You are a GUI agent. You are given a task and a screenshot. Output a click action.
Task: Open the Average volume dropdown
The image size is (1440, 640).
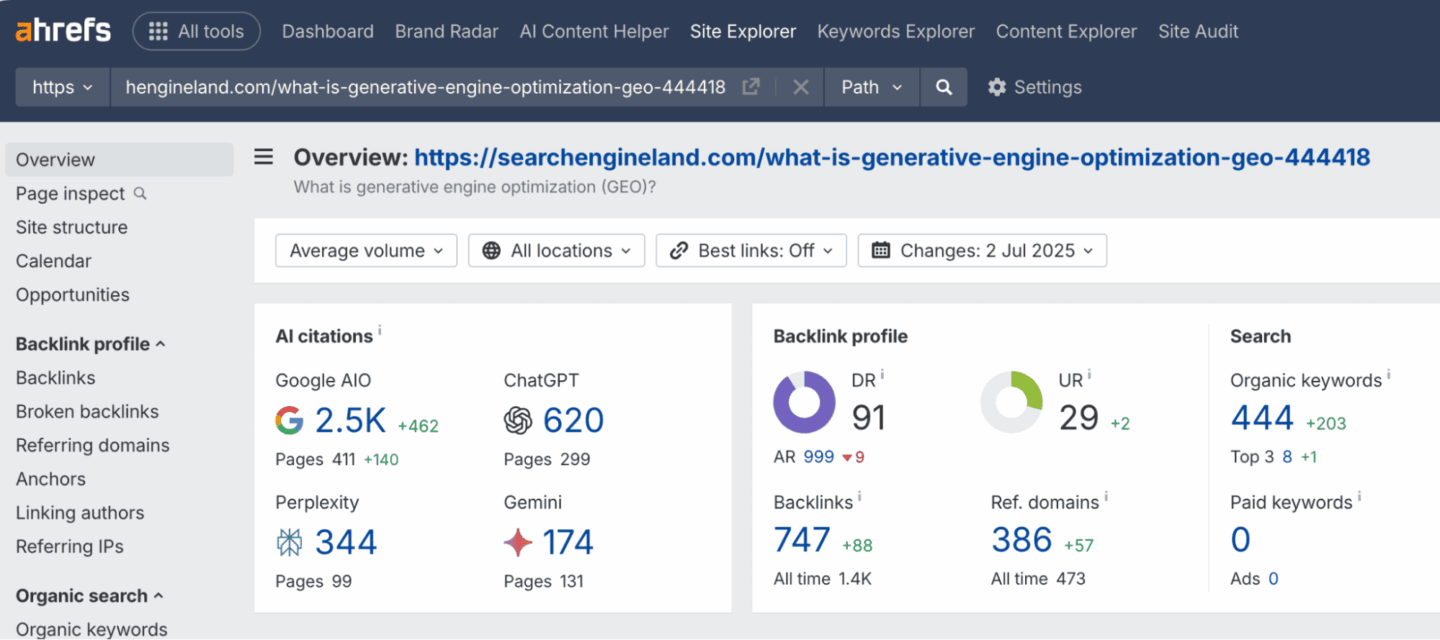pos(366,251)
